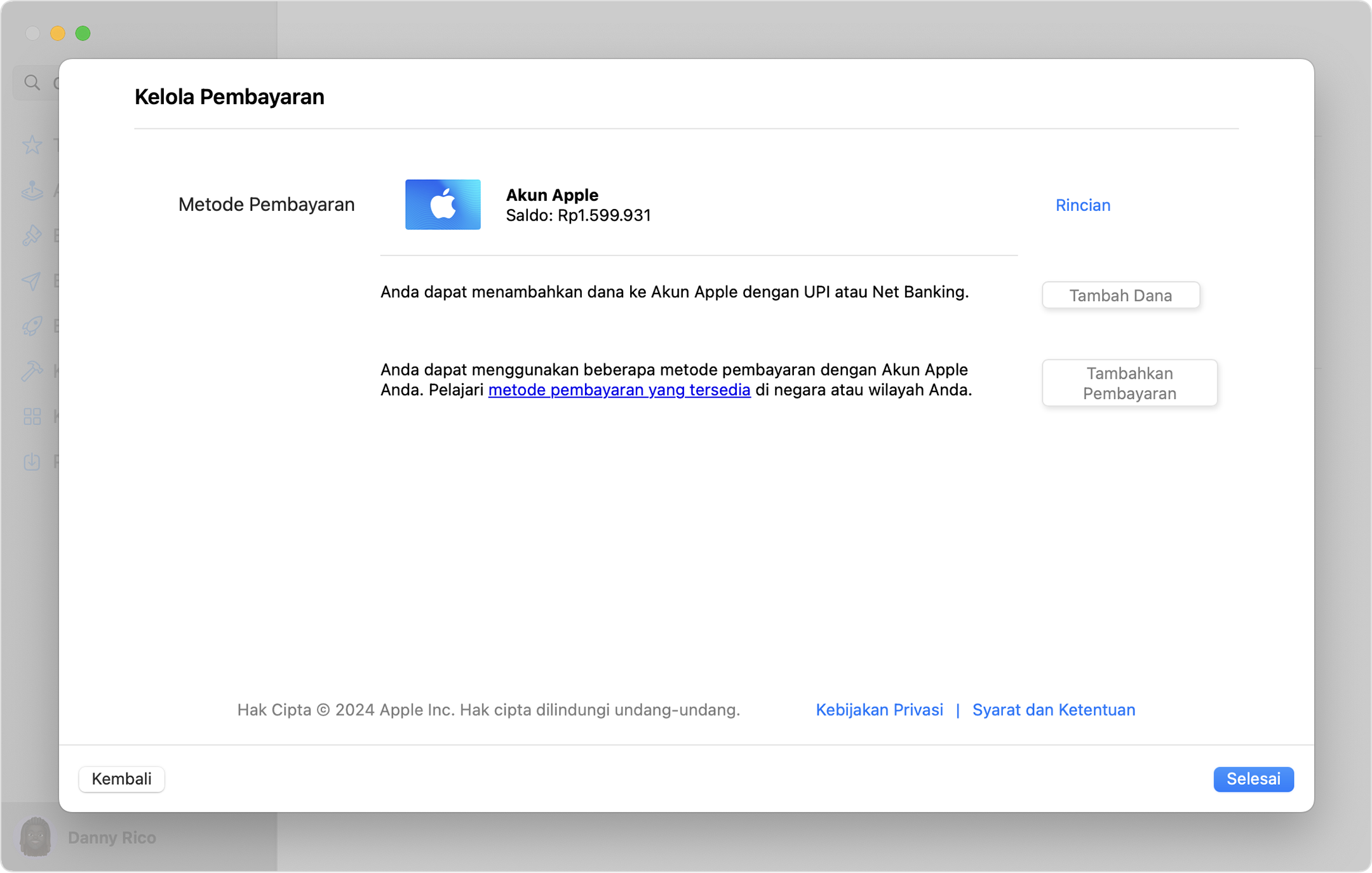The image size is (1372, 873).
Task: Confirm with the Selesai button
Action: 1253,779
